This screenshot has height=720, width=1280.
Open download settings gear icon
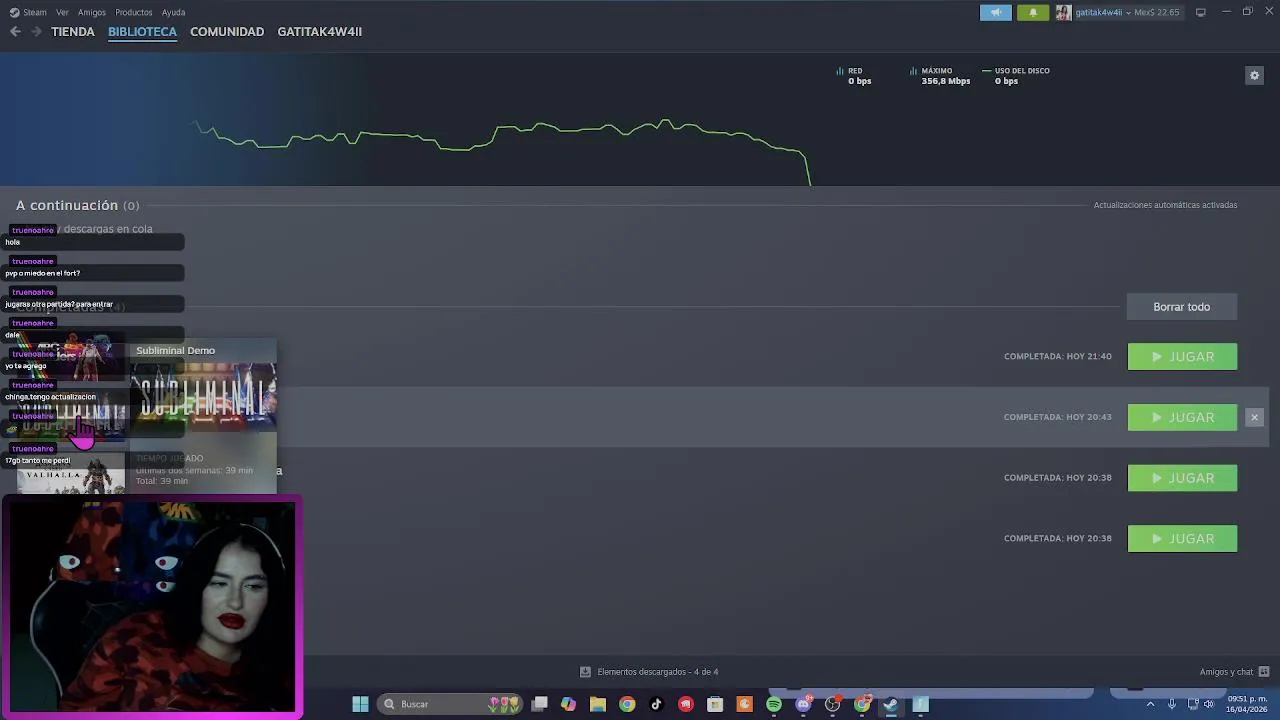(1254, 75)
